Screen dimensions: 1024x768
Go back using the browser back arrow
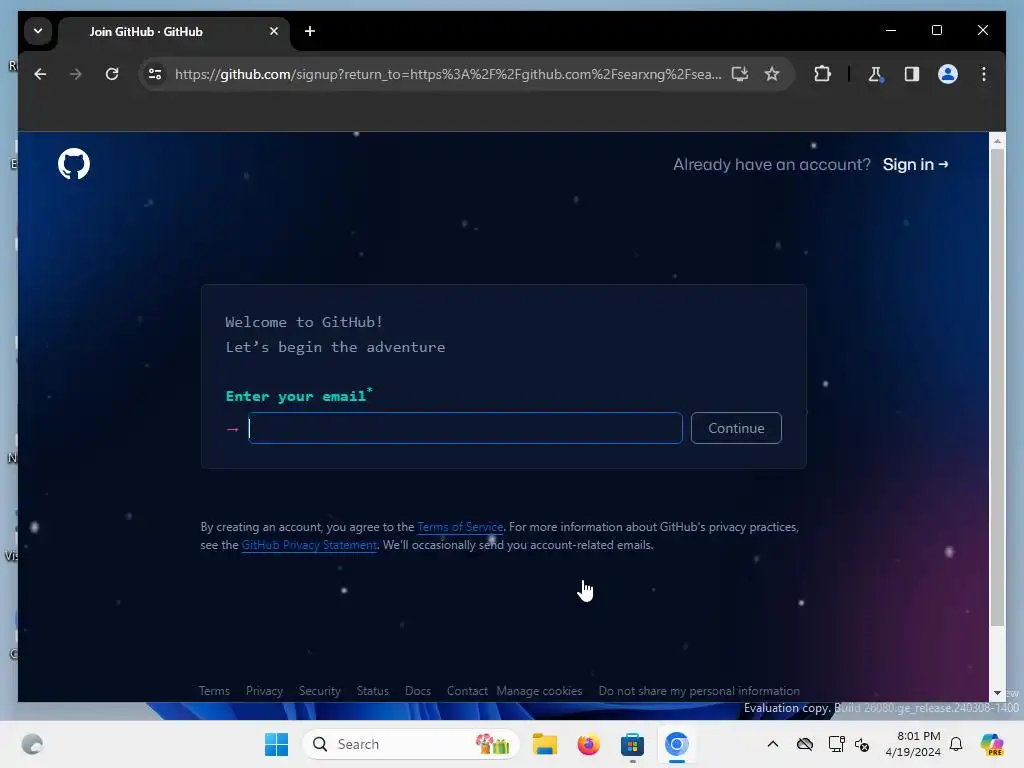tap(40, 74)
